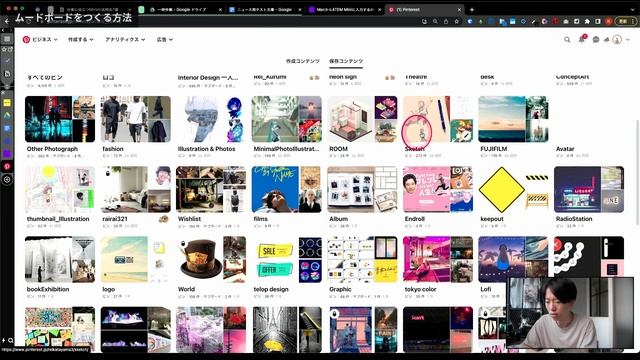Open the new tab plus button
The image size is (640, 360).
click(x=472, y=9)
